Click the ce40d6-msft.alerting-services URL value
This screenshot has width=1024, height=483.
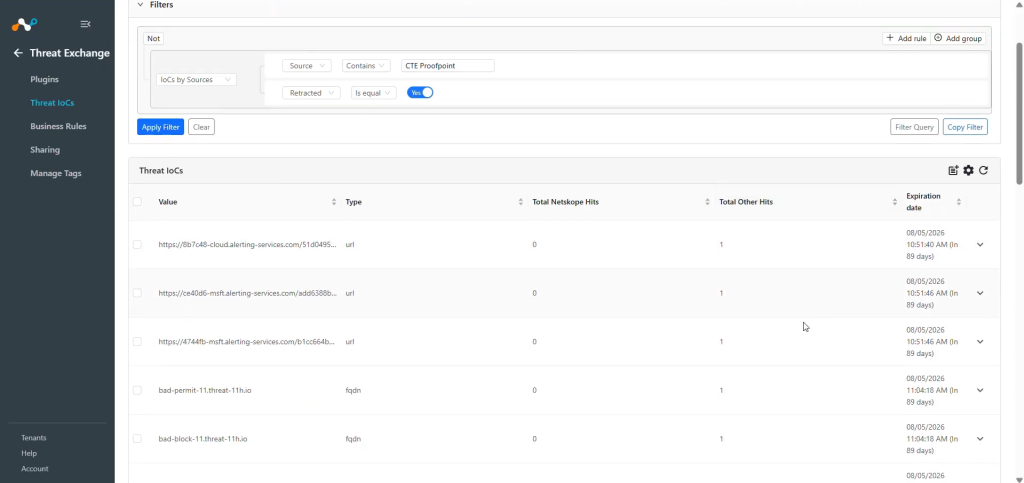(248, 293)
